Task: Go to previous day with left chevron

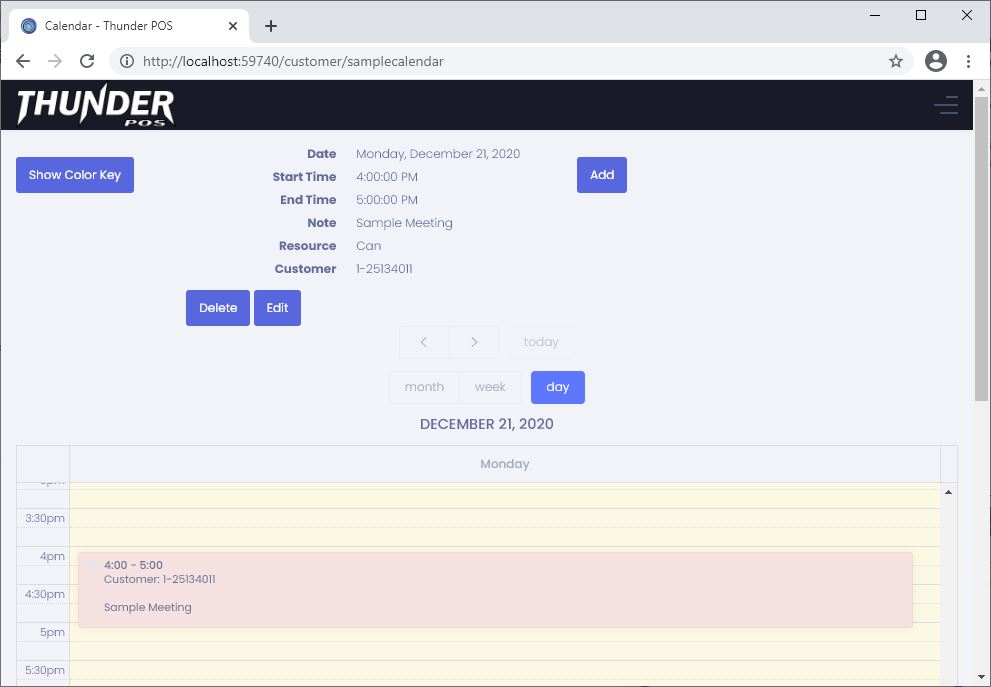Action: 424,342
